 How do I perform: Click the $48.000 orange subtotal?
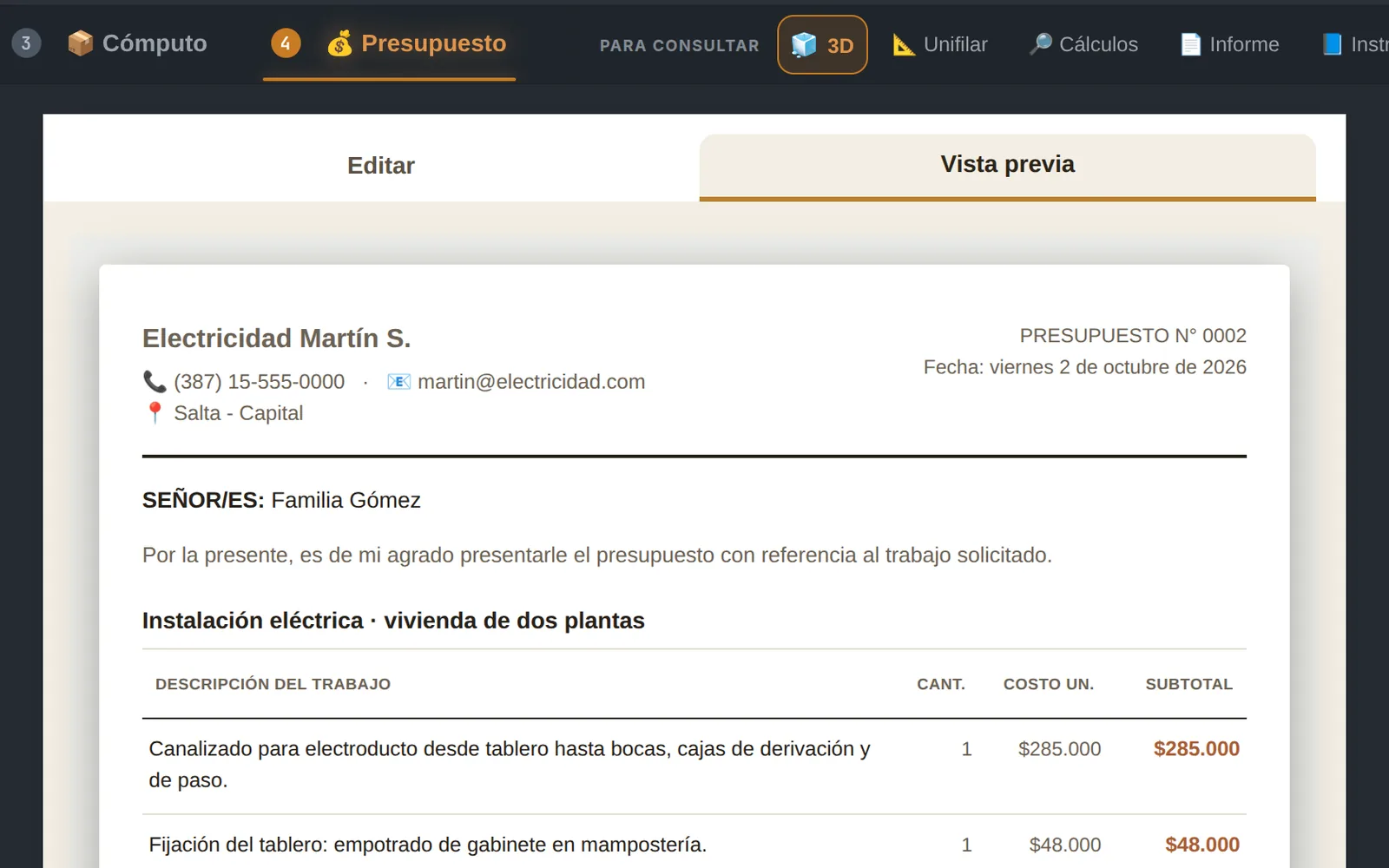click(x=1202, y=845)
